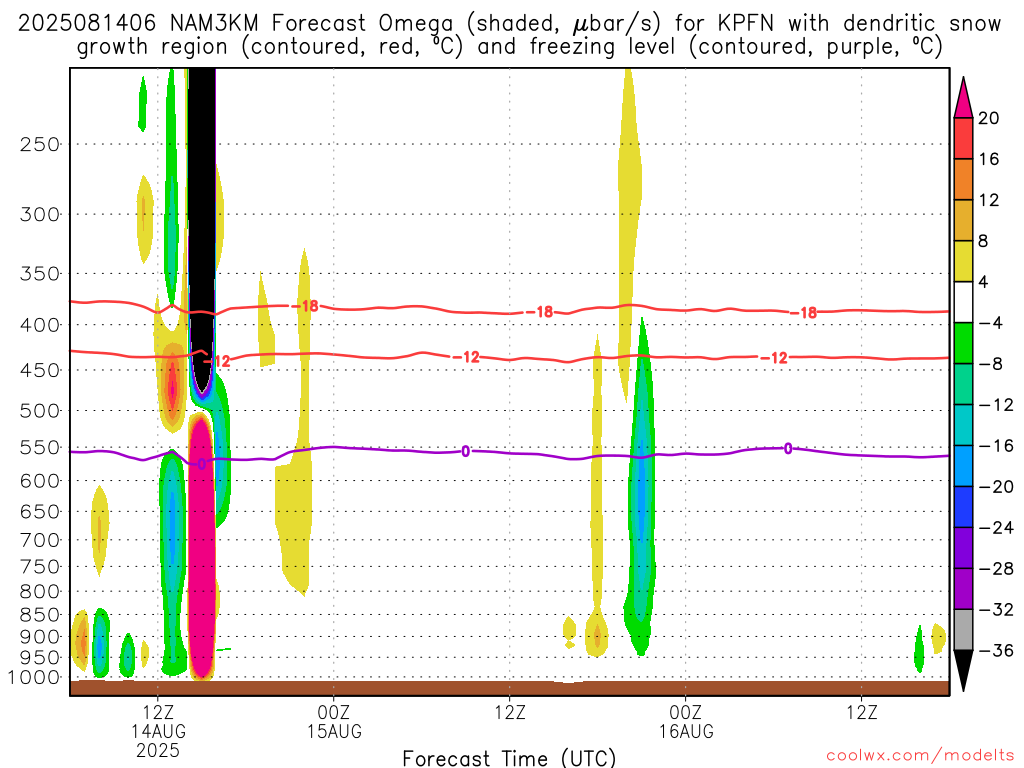Click the 900 pressure level label
The height and width of the screenshot is (768, 1024).
tap(40, 637)
